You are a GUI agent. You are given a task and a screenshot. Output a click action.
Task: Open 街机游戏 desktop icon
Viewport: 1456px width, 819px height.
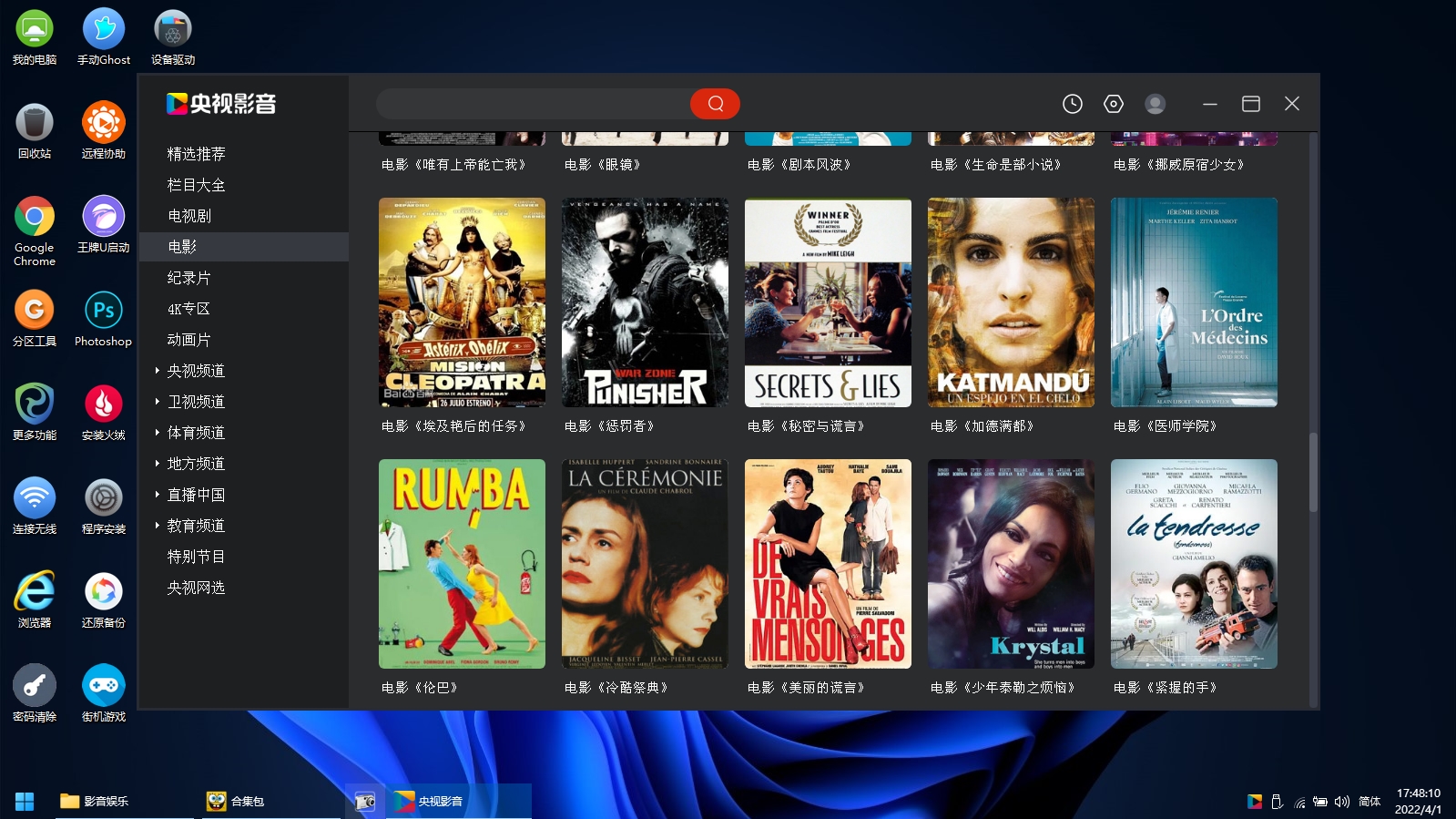pos(104,694)
